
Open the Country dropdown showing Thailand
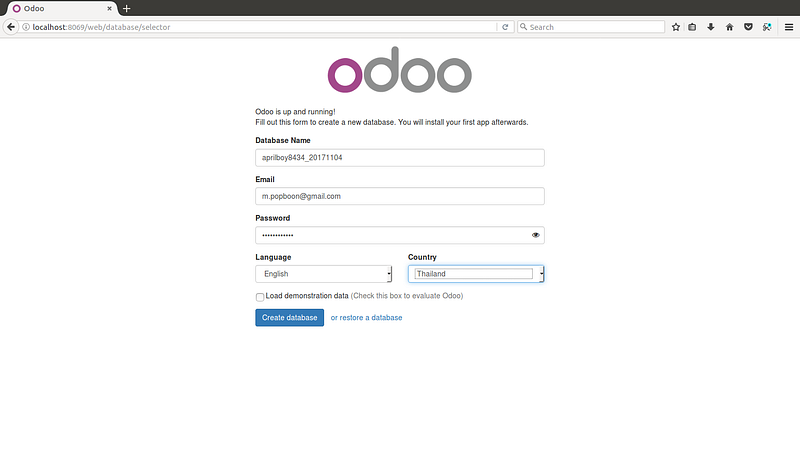(476, 274)
